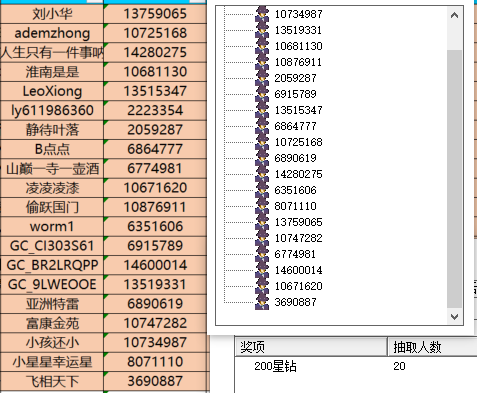This screenshot has height=393, width=477.
Task: Click spreadsheet cell containing ademzhong
Action: [x=52, y=33]
